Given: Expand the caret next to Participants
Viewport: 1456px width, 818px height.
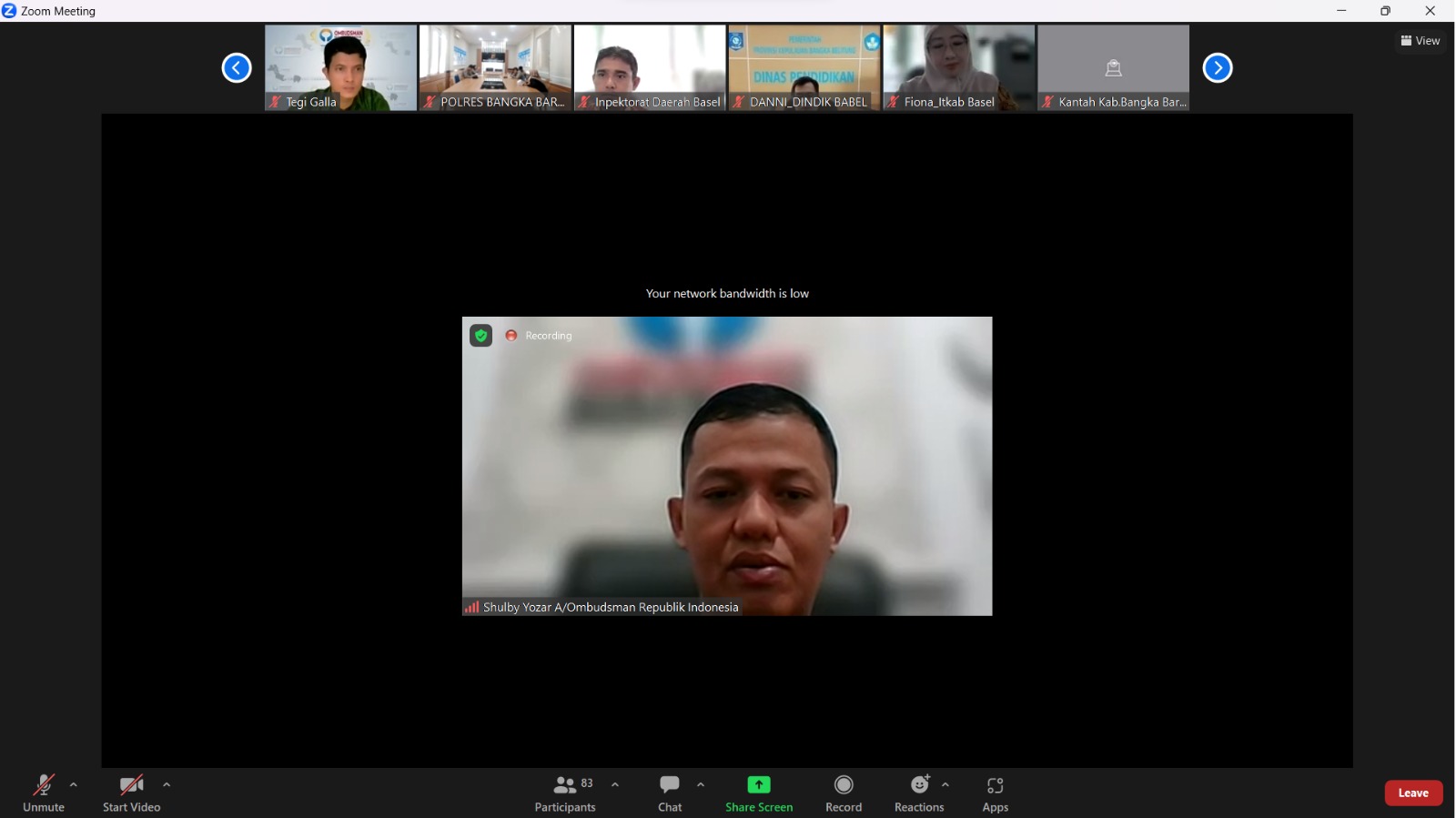Looking at the screenshot, I should click(x=615, y=784).
